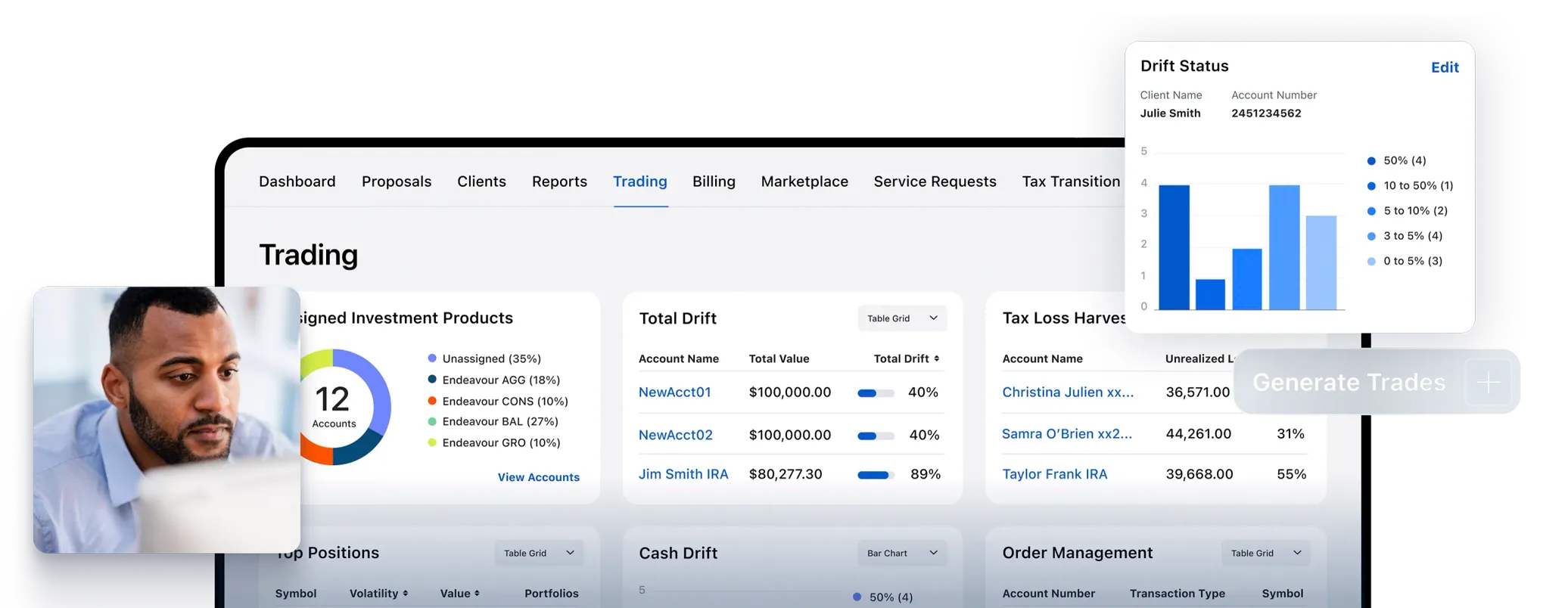
Task: Click the 50% (4) legend in Cash Drift
Action: (883, 597)
